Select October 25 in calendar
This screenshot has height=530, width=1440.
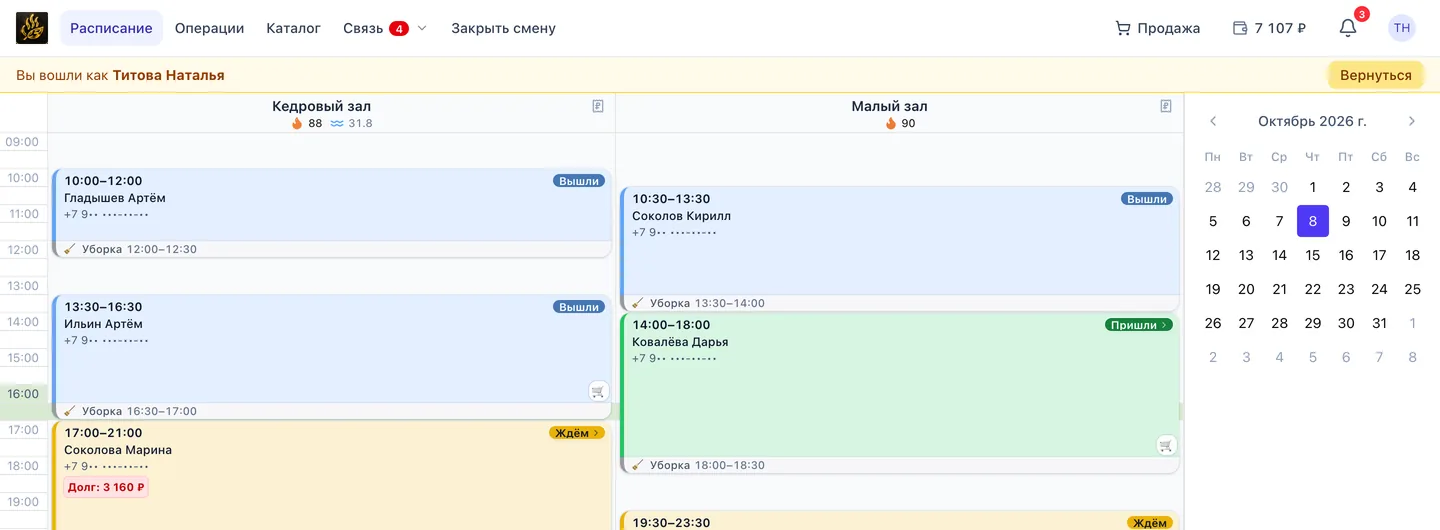click(1412, 289)
